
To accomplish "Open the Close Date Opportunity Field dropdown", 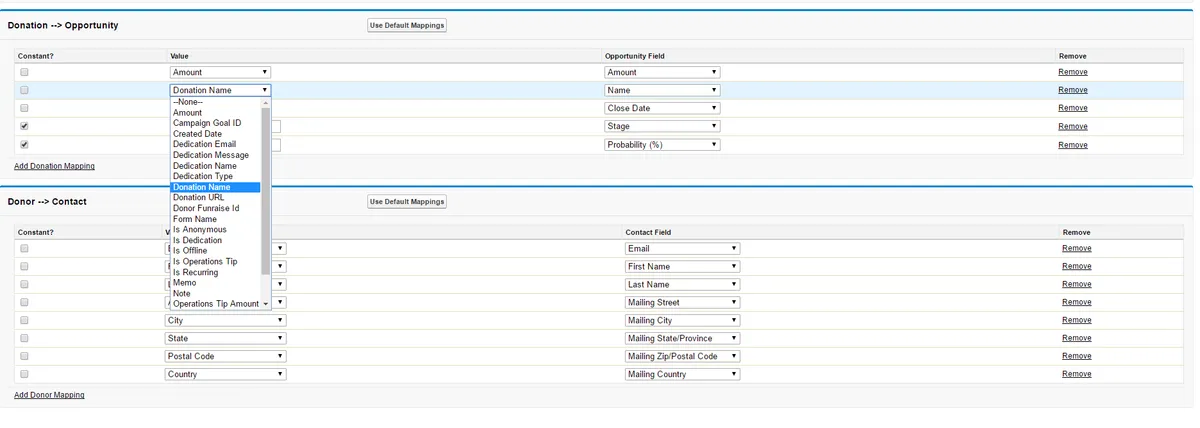I will [662, 108].
